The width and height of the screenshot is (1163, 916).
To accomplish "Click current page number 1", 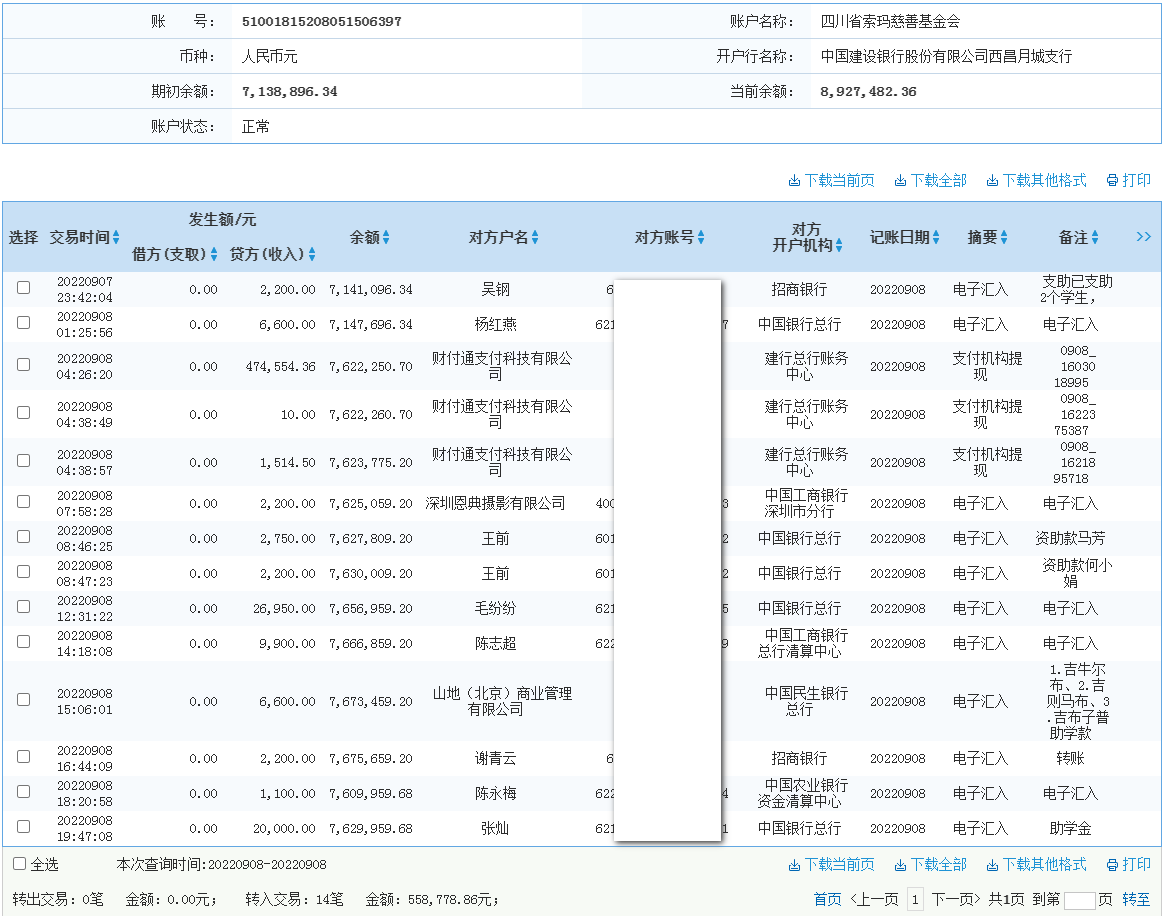I will (x=915, y=900).
